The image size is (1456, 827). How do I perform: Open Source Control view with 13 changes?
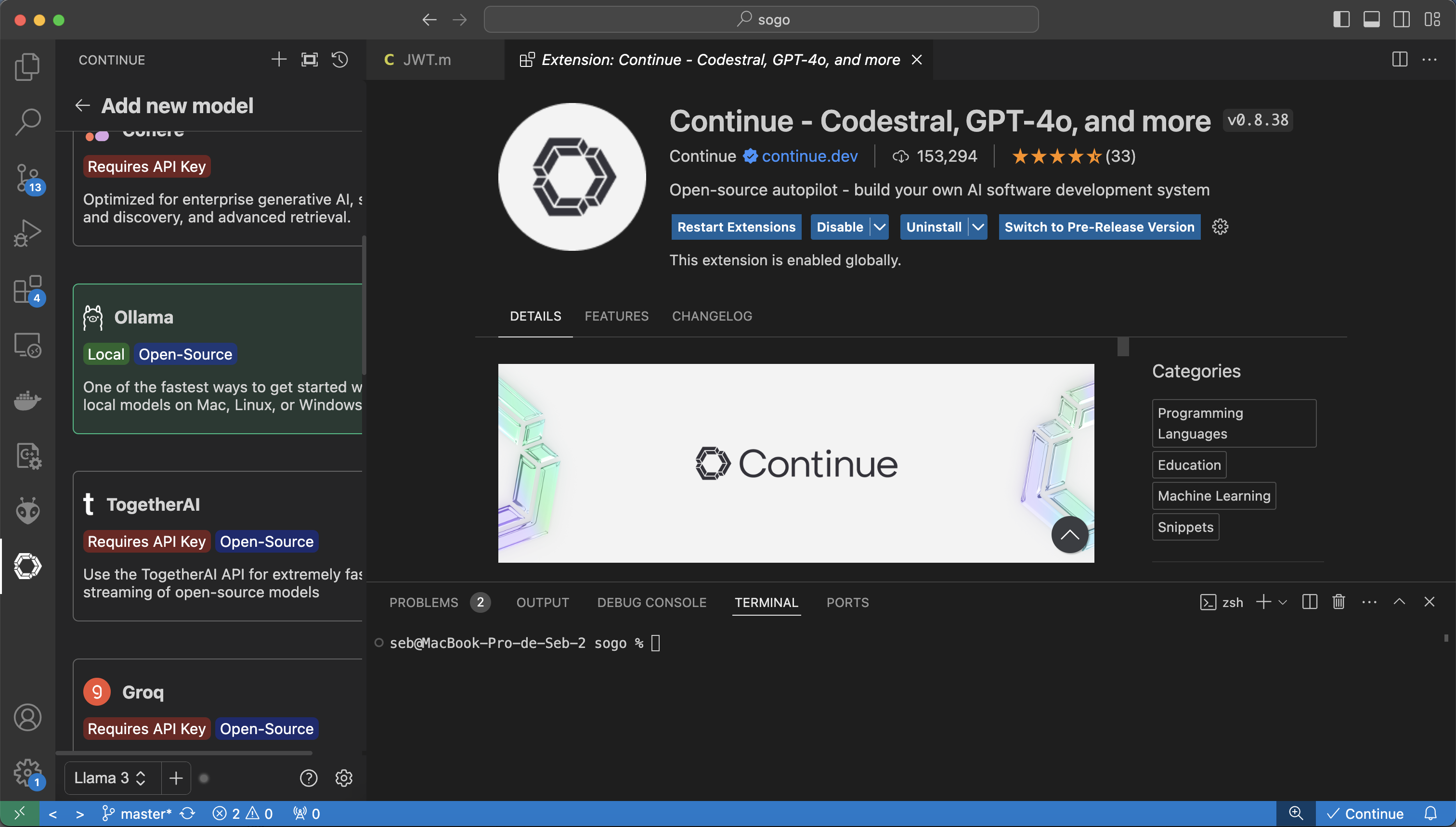27,178
